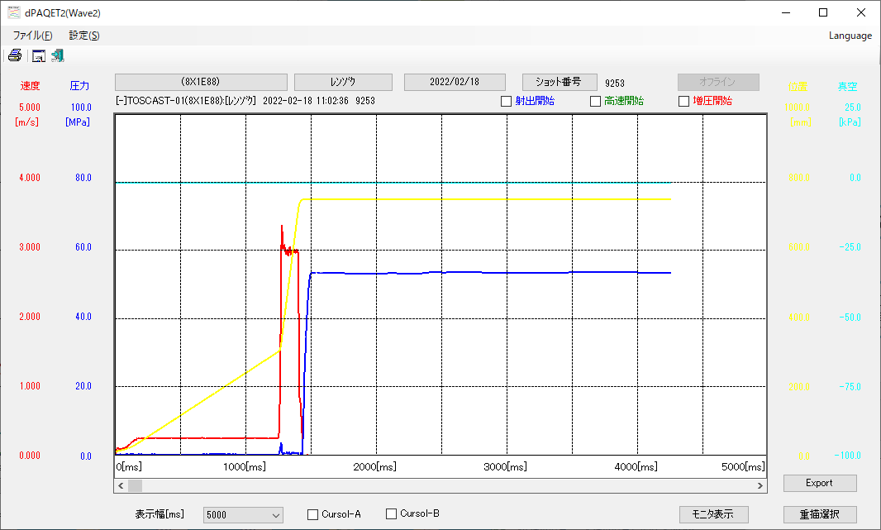Open the 設定(S) menu

click(84, 36)
